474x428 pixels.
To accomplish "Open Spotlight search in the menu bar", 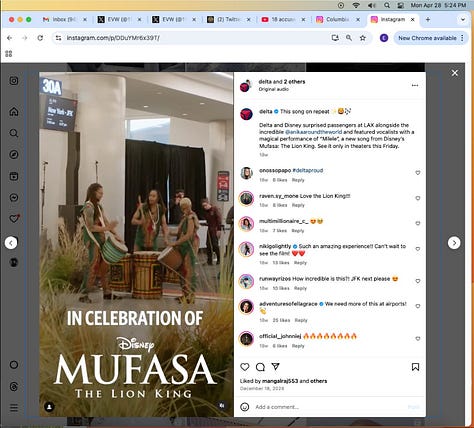I will click(387, 5).
